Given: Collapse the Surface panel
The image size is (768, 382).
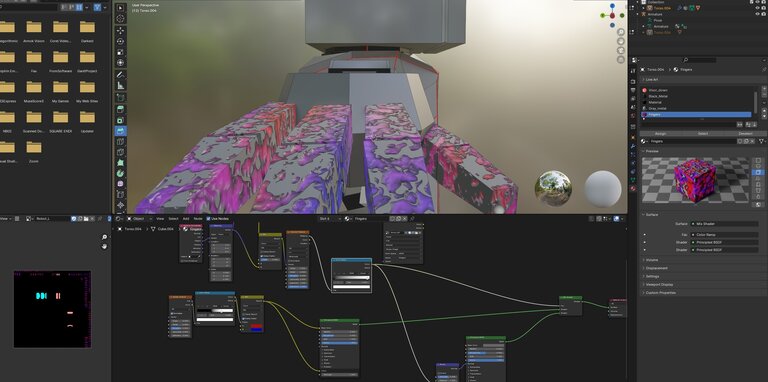Looking at the screenshot, I should (703, 215).
